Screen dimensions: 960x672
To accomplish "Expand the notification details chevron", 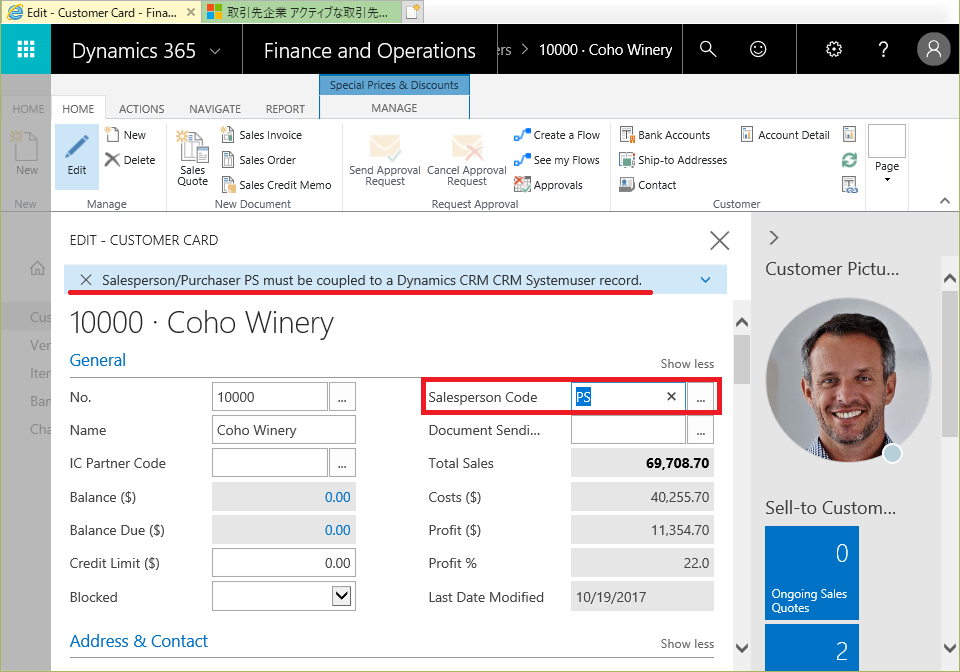I will [x=705, y=280].
